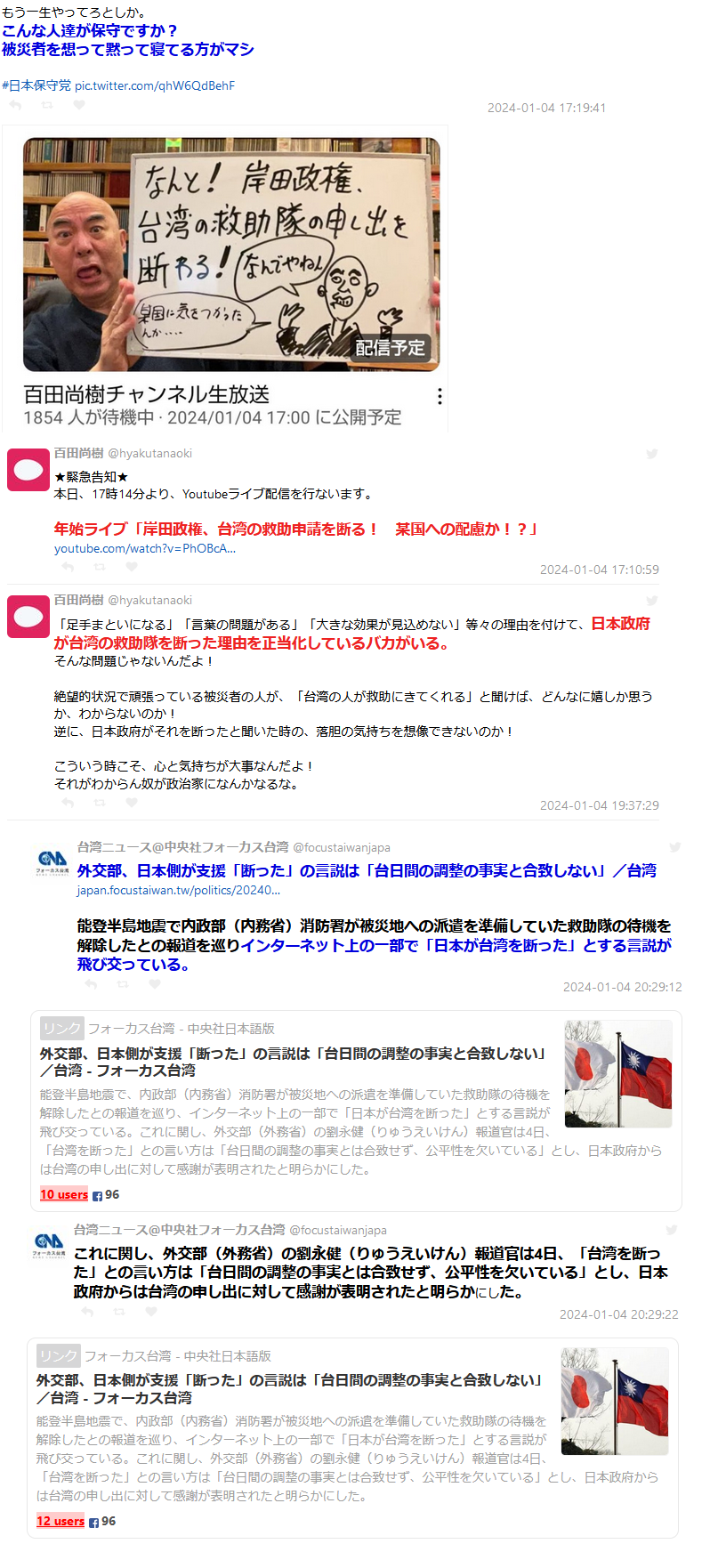This screenshot has height=1568, width=710.
Task: Open the pic.twitter.com/qhW6QdBehF link
Action: [155, 85]
